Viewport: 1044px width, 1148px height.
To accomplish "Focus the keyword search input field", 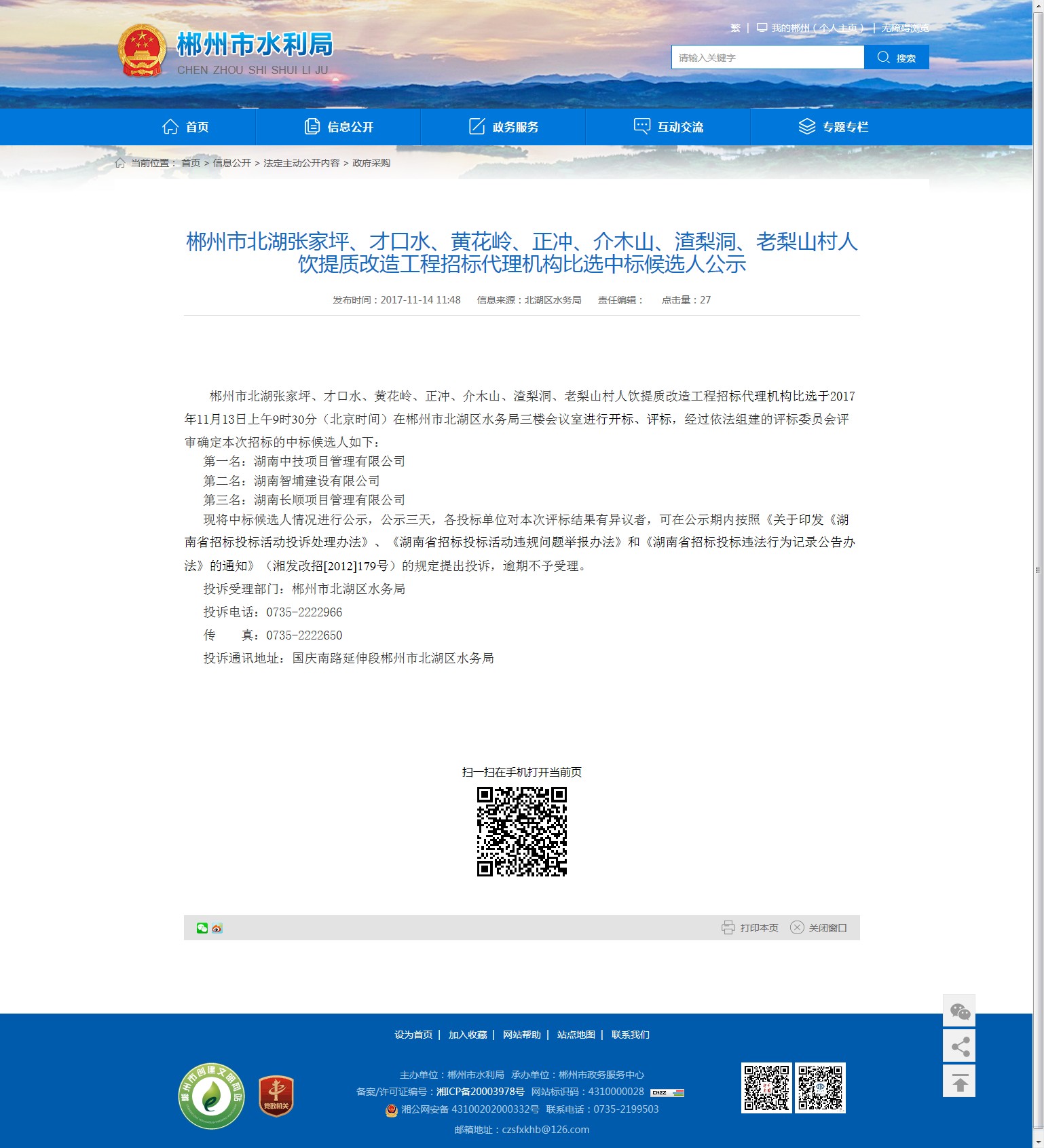I will coord(768,57).
